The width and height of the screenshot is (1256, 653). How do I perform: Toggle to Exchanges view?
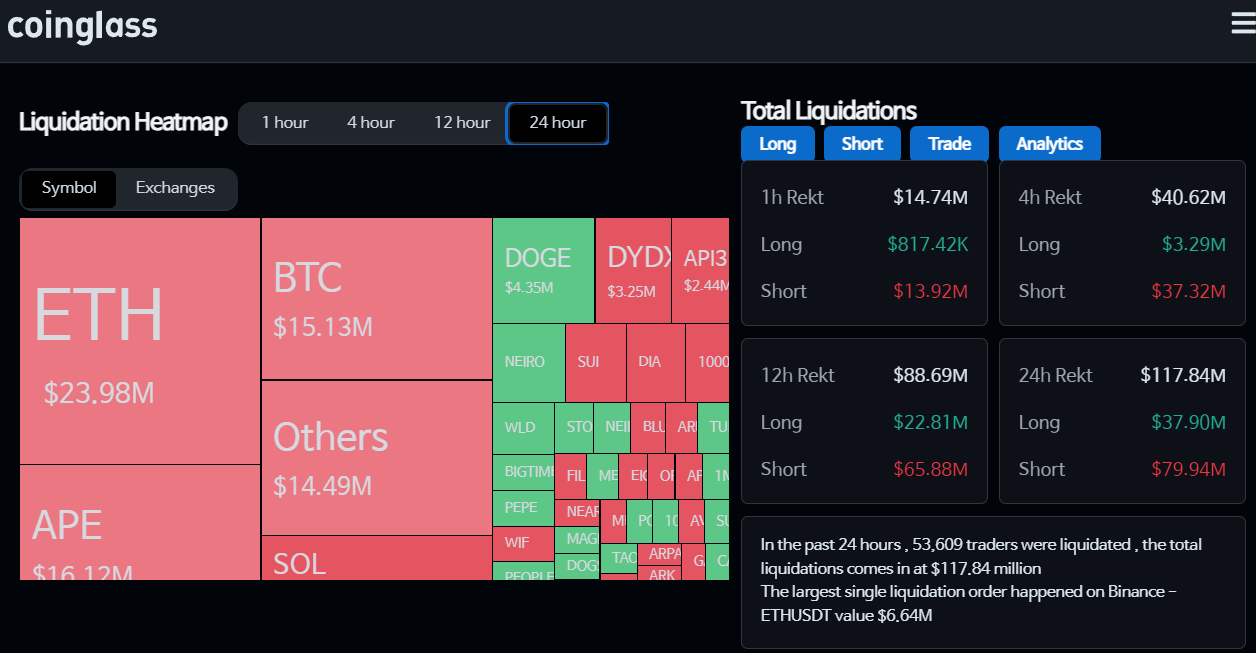pos(175,188)
